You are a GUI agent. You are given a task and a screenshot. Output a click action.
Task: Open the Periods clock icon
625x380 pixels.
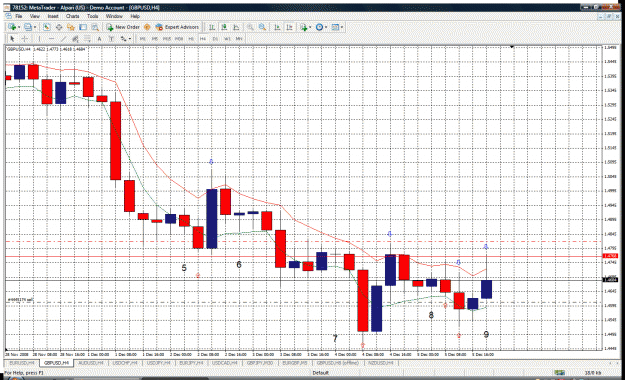pyautogui.click(x=319, y=27)
